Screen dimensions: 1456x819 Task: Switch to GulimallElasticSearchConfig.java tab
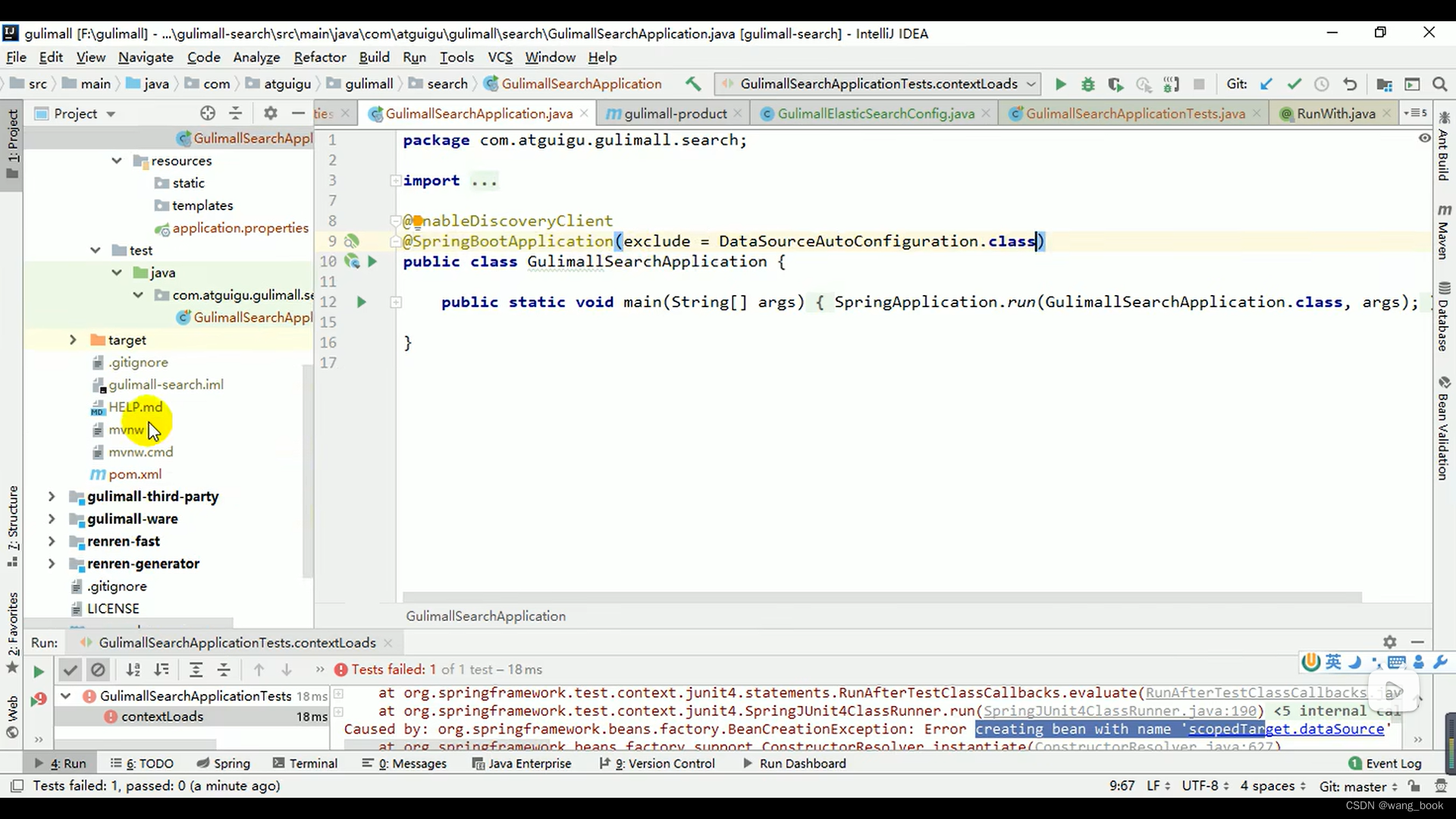pyautogui.click(x=875, y=114)
